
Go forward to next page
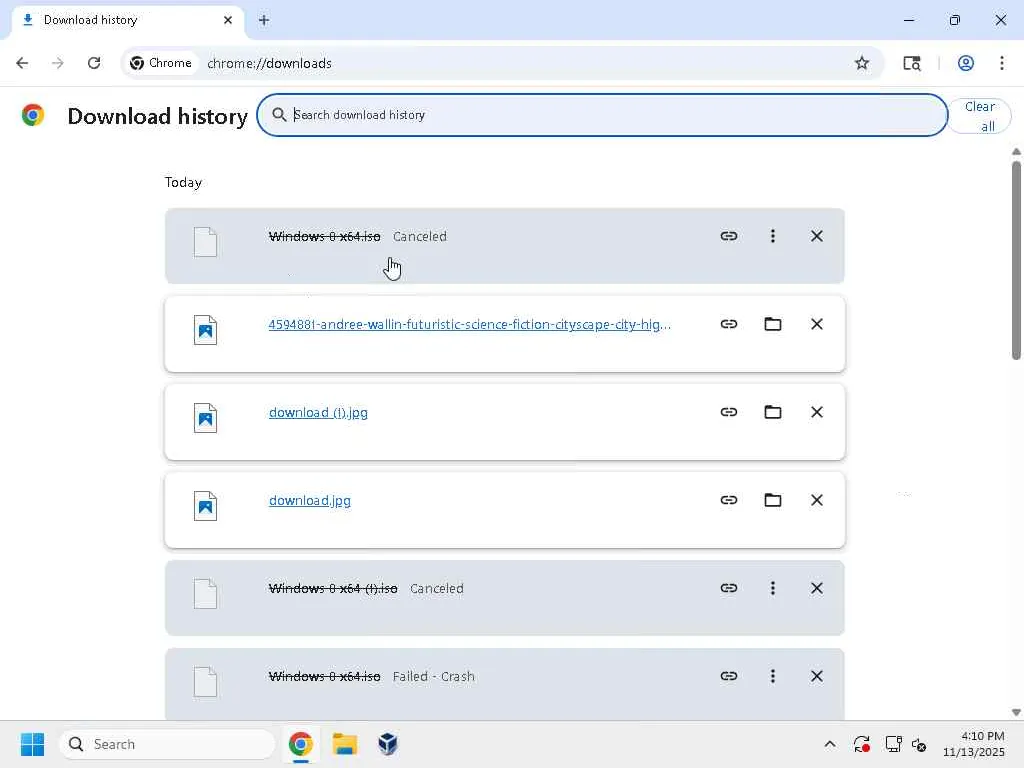coord(57,63)
